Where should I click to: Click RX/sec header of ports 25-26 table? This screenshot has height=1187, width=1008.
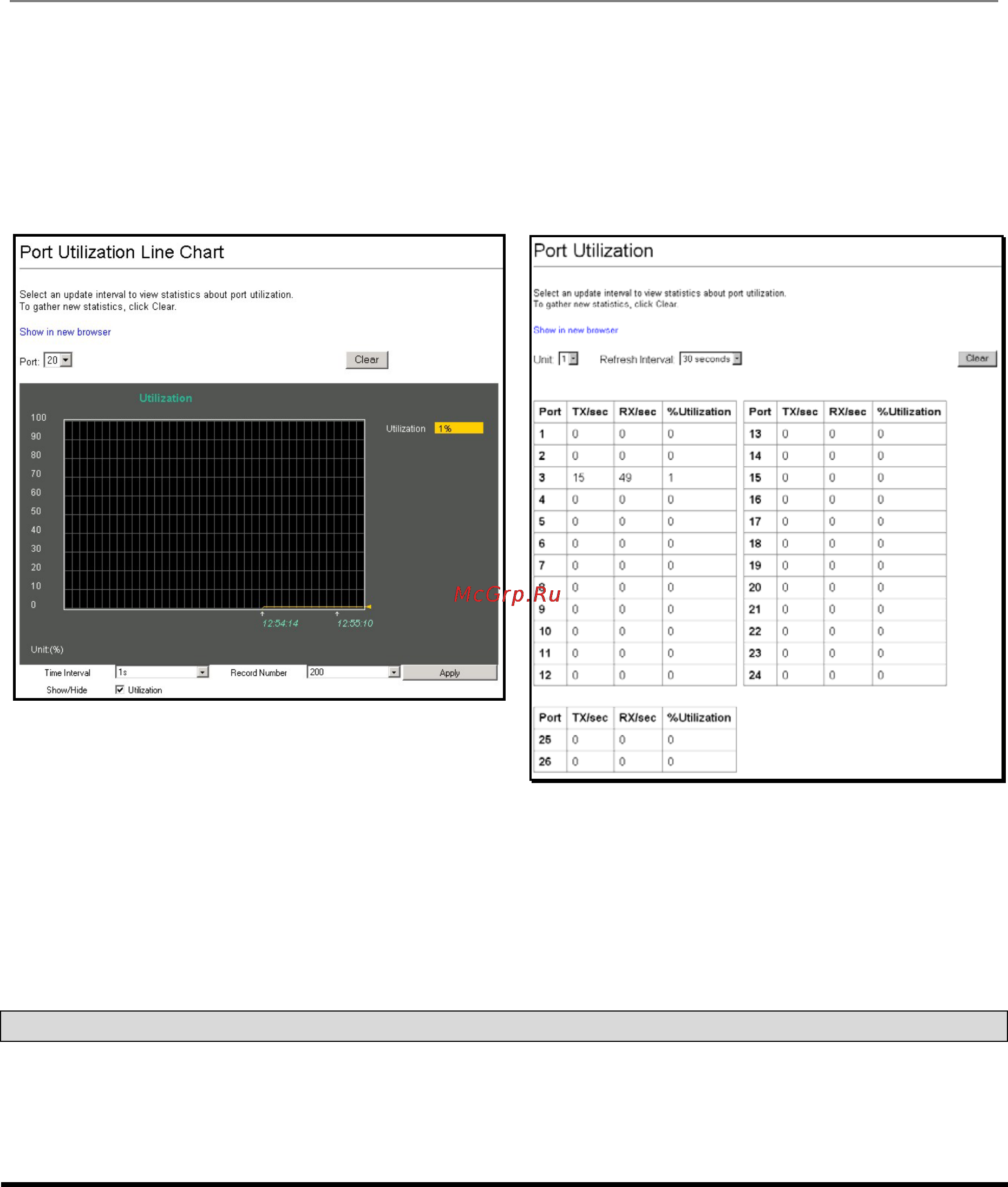pyautogui.click(x=637, y=718)
